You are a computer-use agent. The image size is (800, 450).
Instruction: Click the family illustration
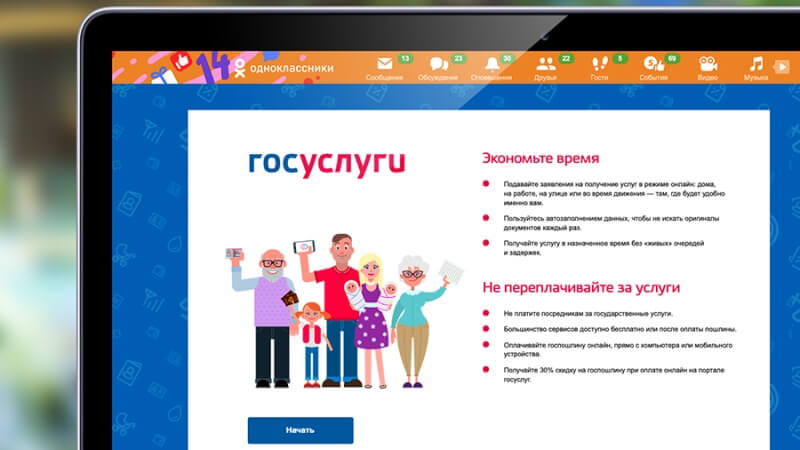tap(344, 311)
